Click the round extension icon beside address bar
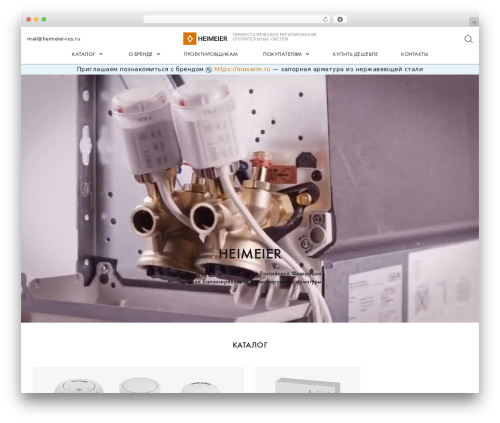 [x=340, y=19]
